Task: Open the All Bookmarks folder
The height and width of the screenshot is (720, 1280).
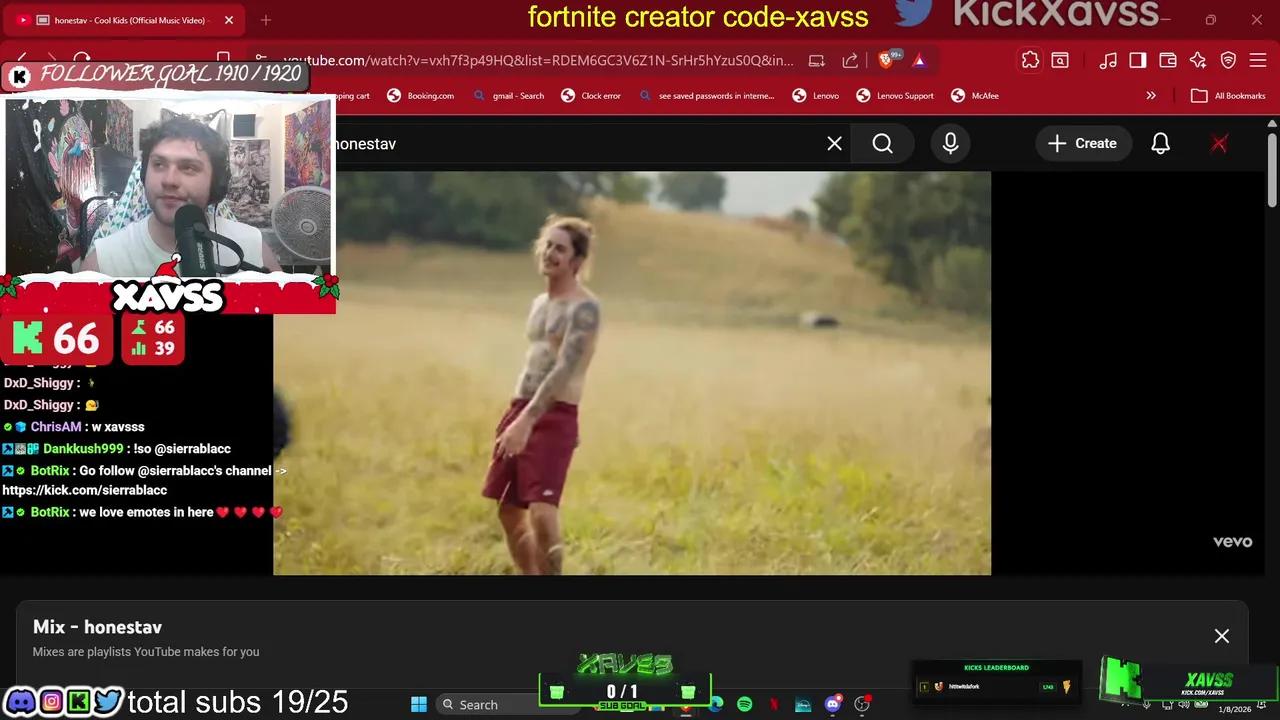Action: 1228,96
